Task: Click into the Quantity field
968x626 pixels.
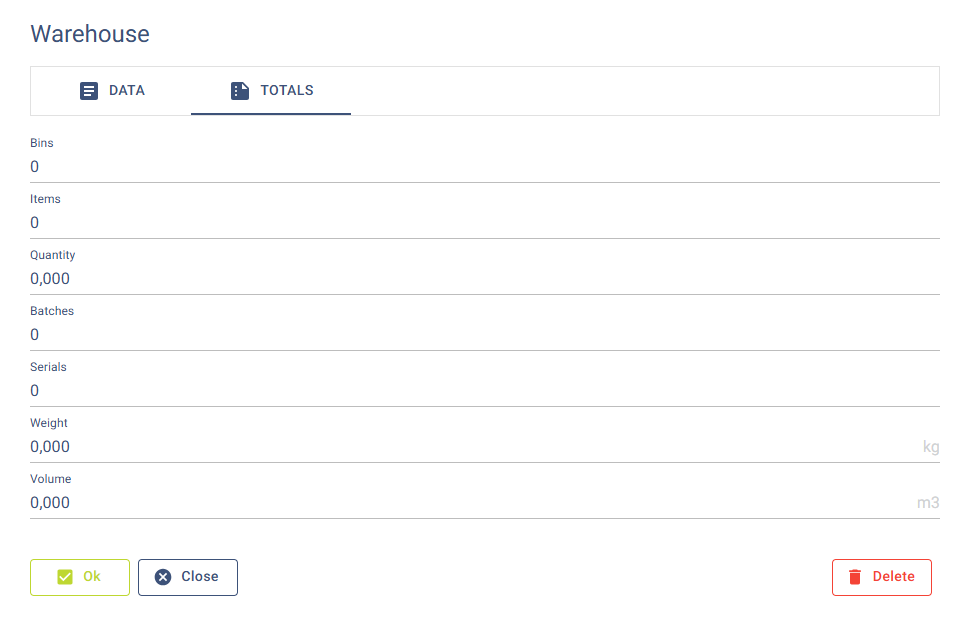Action: point(484,279)
